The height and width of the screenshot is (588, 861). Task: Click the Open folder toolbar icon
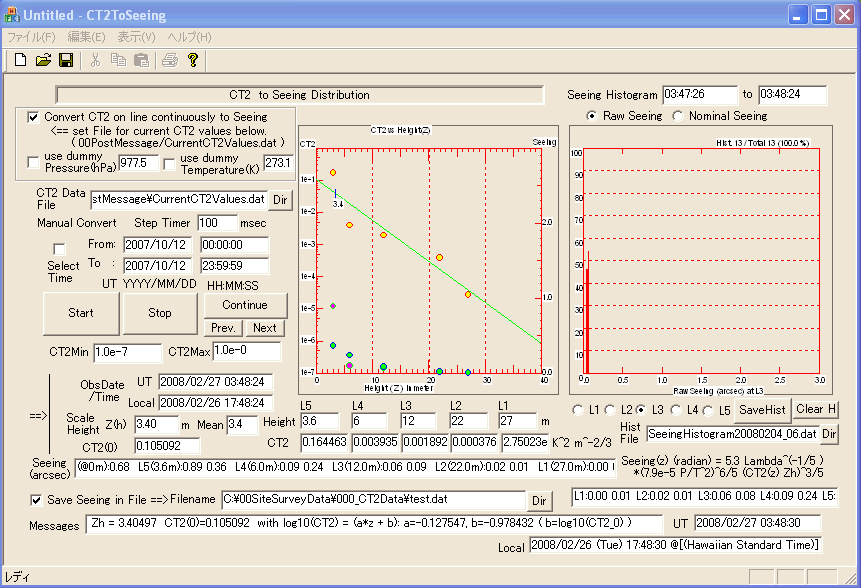pyautogui.click(x=43, y=60)
